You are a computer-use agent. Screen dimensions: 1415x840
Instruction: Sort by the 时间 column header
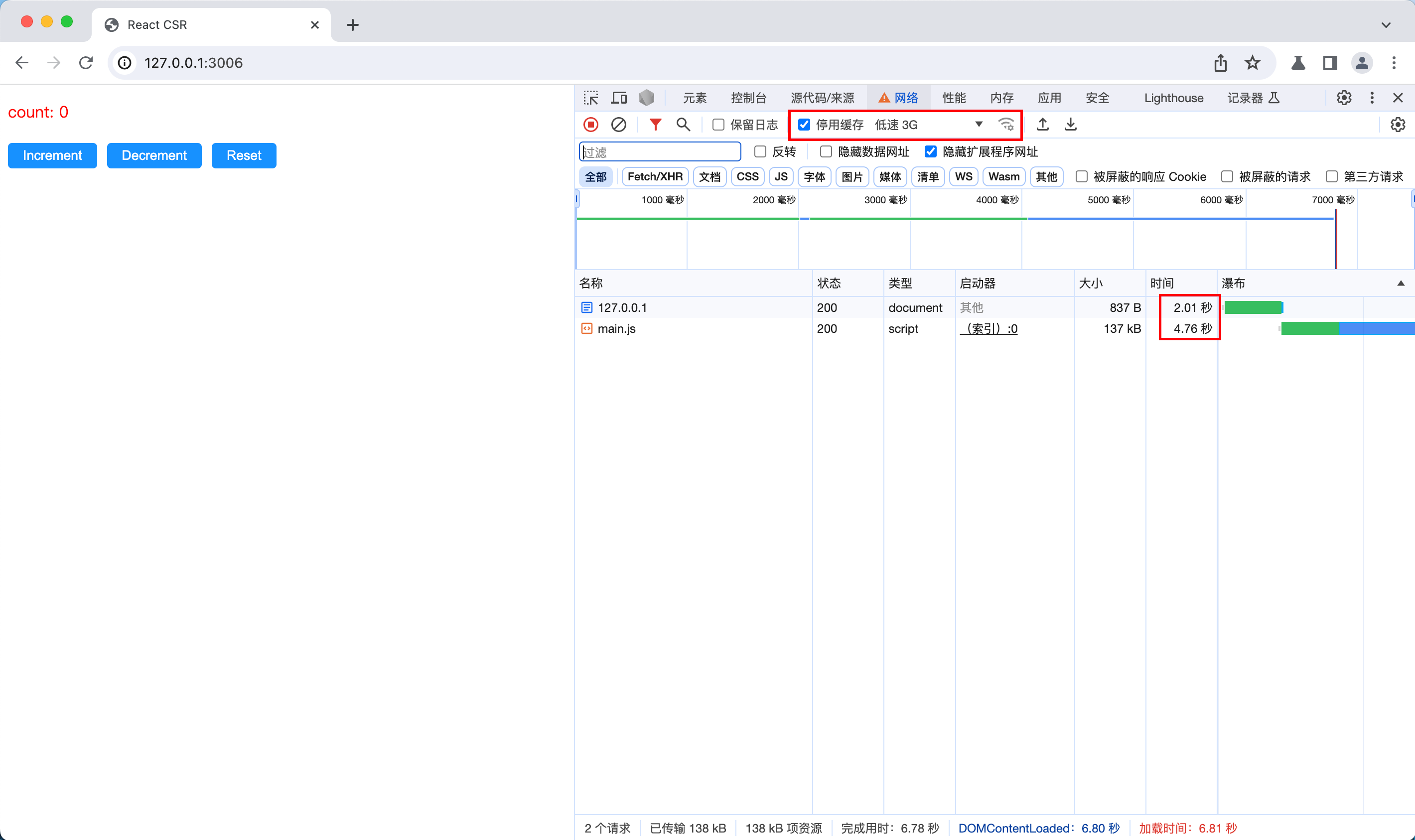point(1181,283)
